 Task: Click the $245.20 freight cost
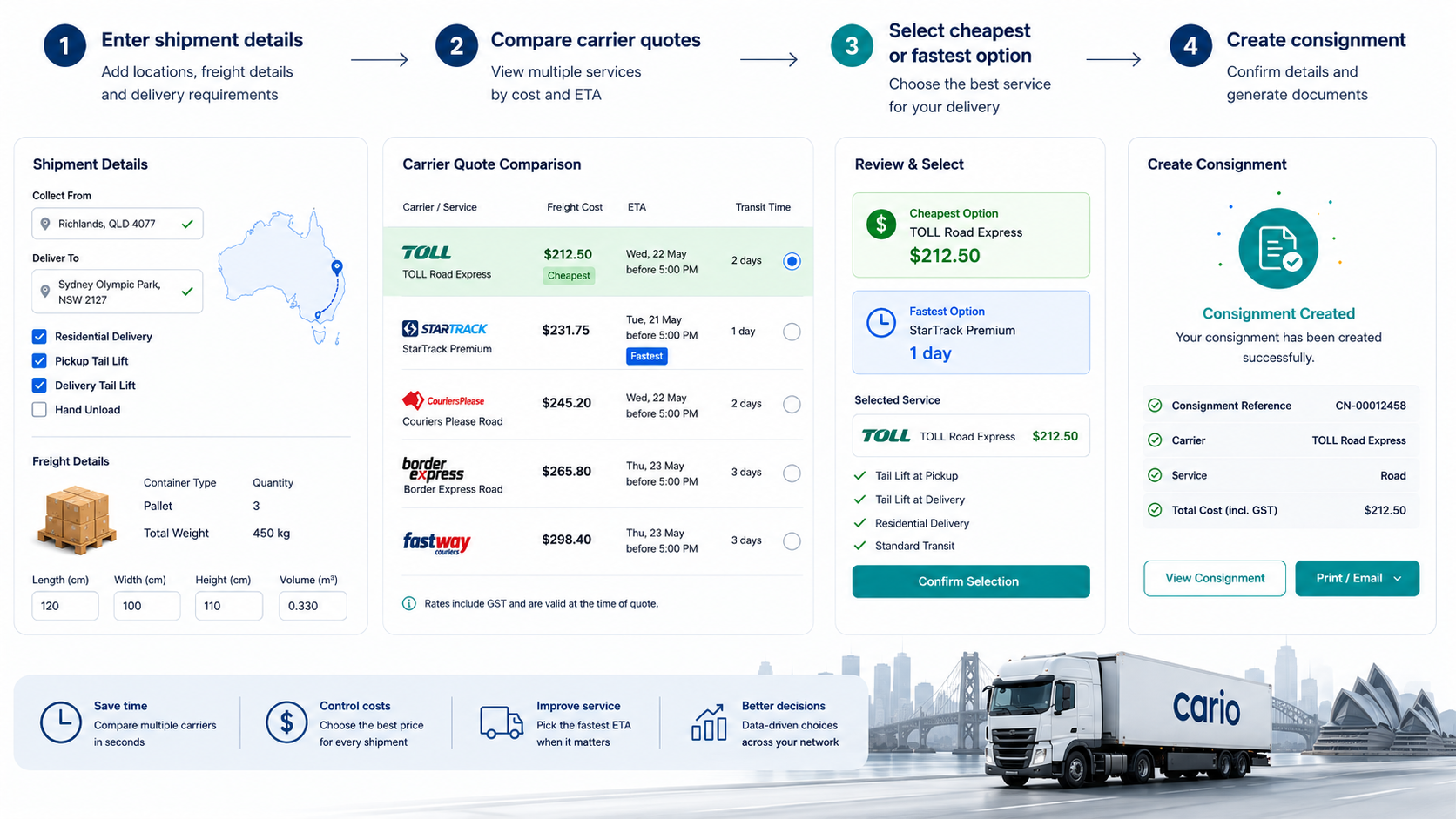coord(566,403)
